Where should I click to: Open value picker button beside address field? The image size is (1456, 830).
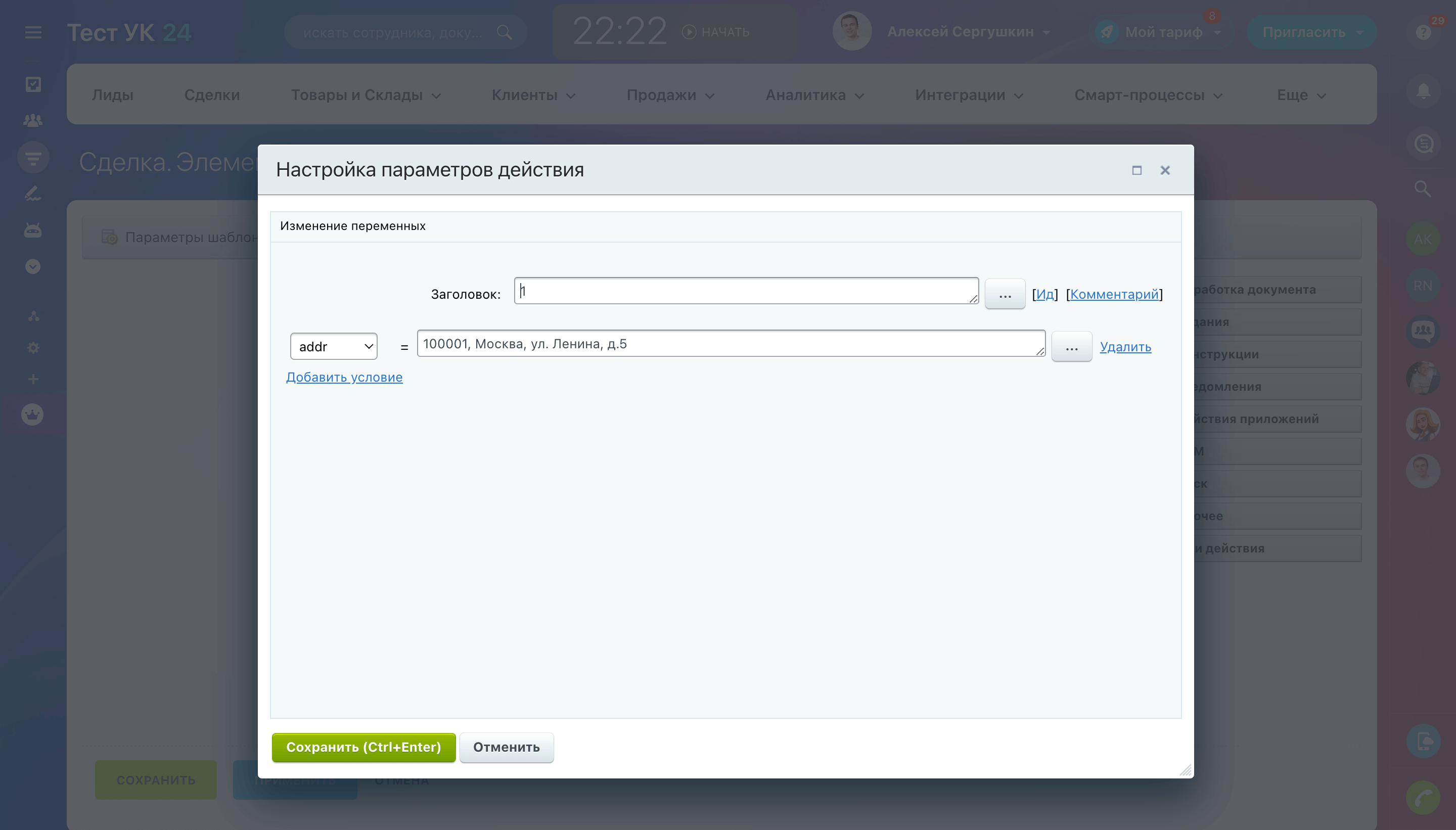[x=1071, y=347]
